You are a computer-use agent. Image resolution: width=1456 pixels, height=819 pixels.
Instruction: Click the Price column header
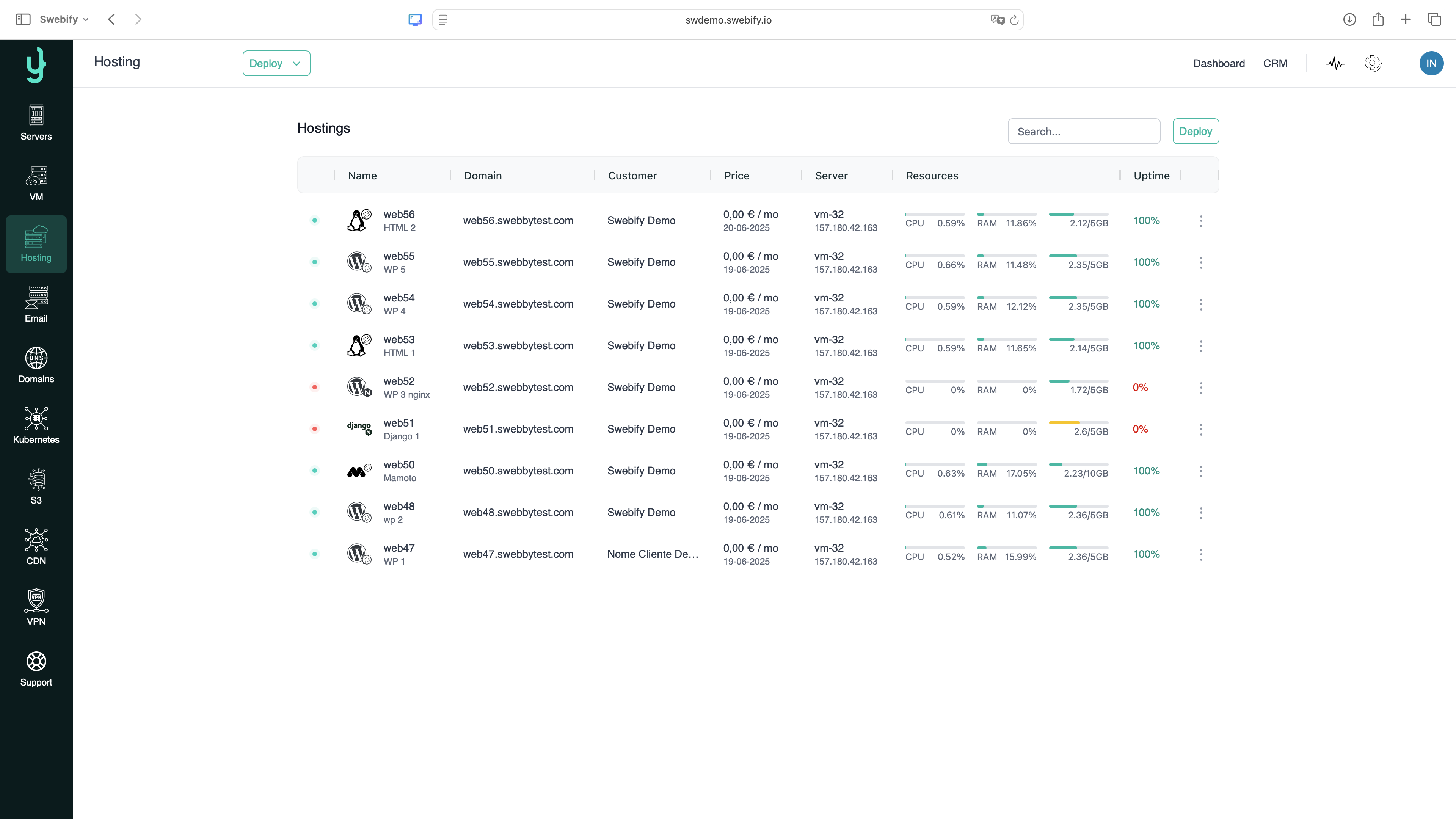(x=736, y=176)
